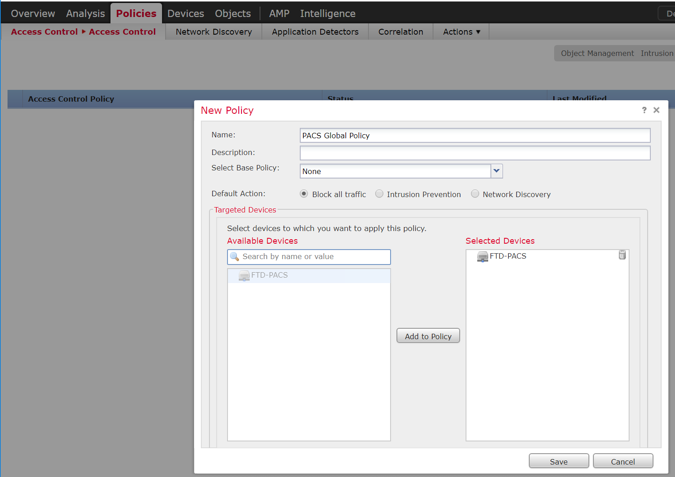Viewport: 675px width, 477px height.
Task: Delete FTD-PACS from Selected Devices using trash icon
Action: [622, 255]
